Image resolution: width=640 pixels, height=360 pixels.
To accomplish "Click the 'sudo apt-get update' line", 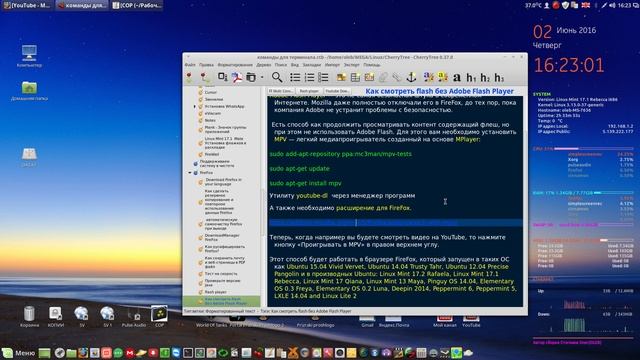I will pos(299,169).
